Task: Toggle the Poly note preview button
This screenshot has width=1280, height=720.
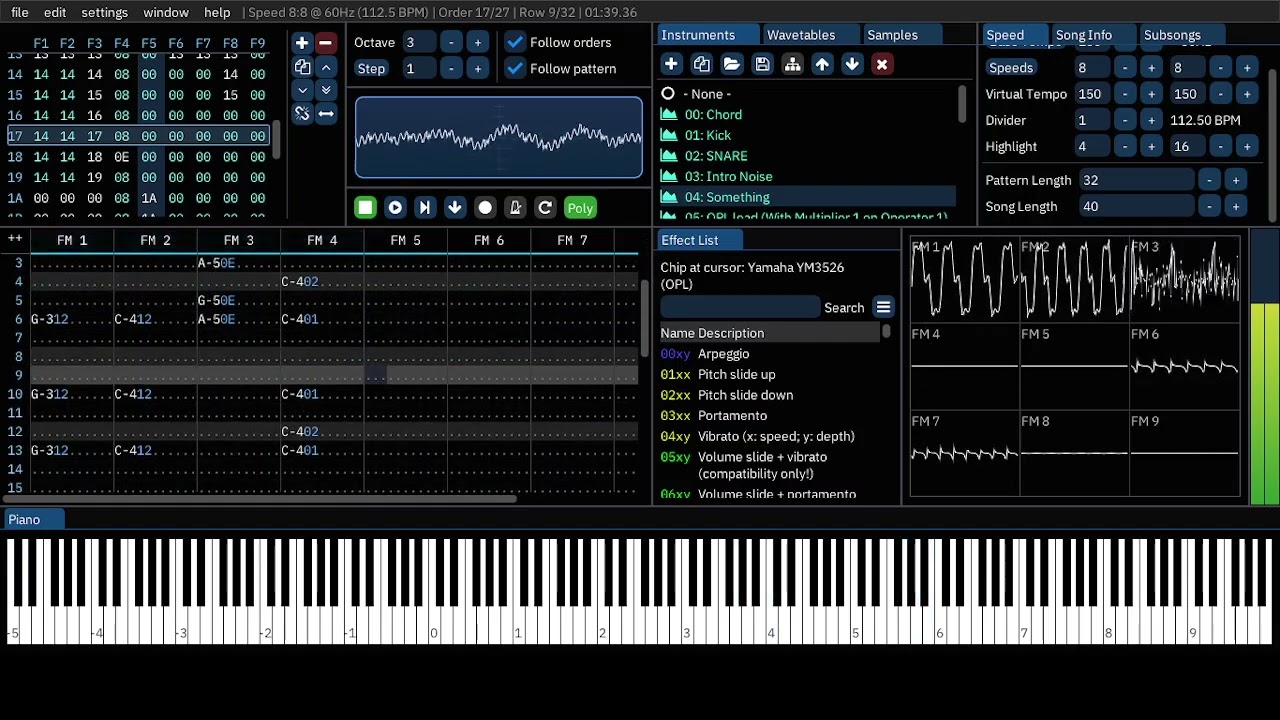Action: point(580,208)
